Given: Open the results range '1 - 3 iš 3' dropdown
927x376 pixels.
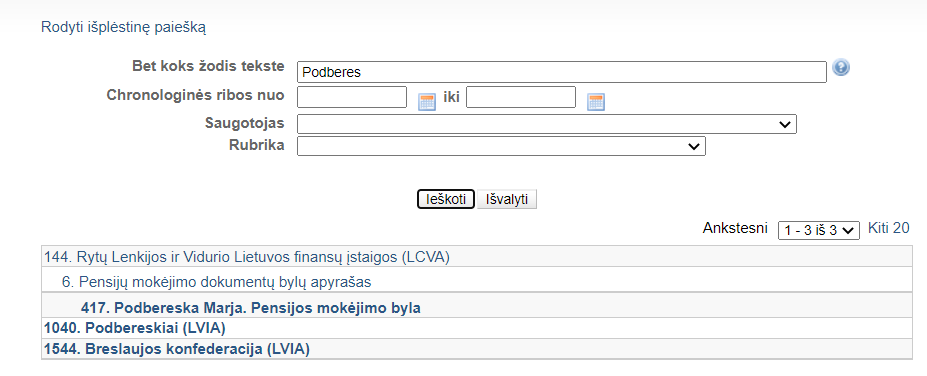Looking at the screenshot, I should (819, 230).
